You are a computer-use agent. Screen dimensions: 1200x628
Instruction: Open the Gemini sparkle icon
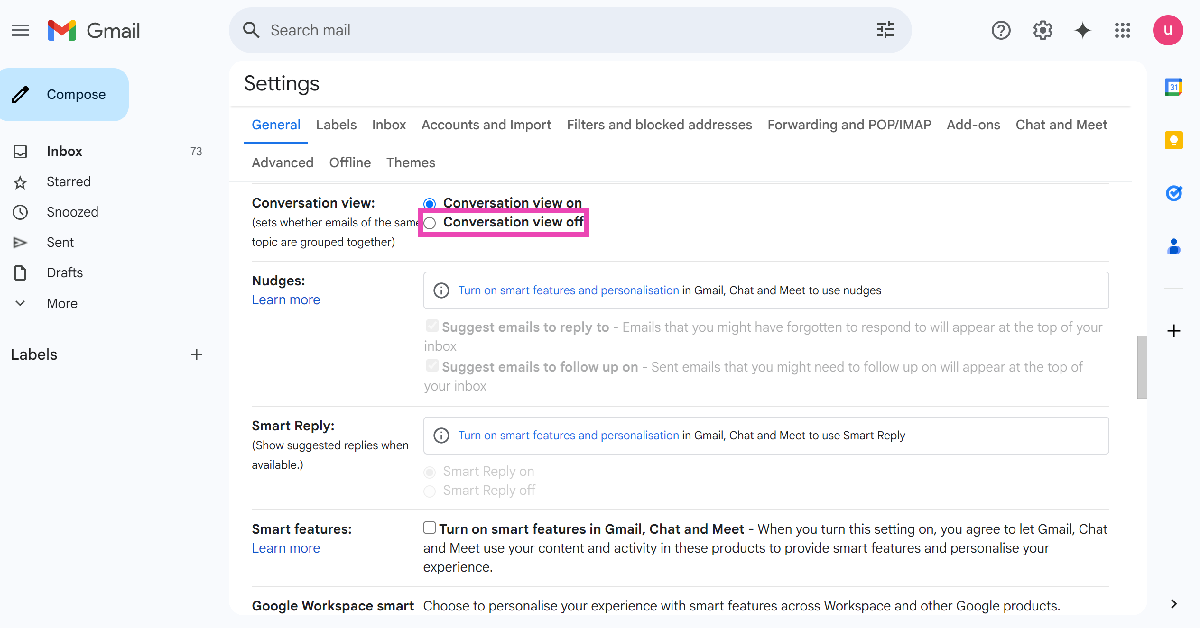[x=1082, y=31]
